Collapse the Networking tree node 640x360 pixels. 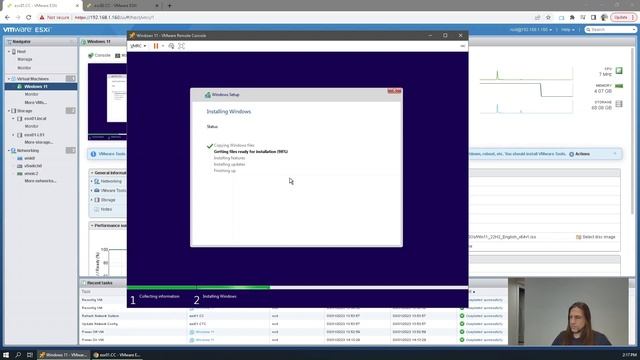point(9,151)
